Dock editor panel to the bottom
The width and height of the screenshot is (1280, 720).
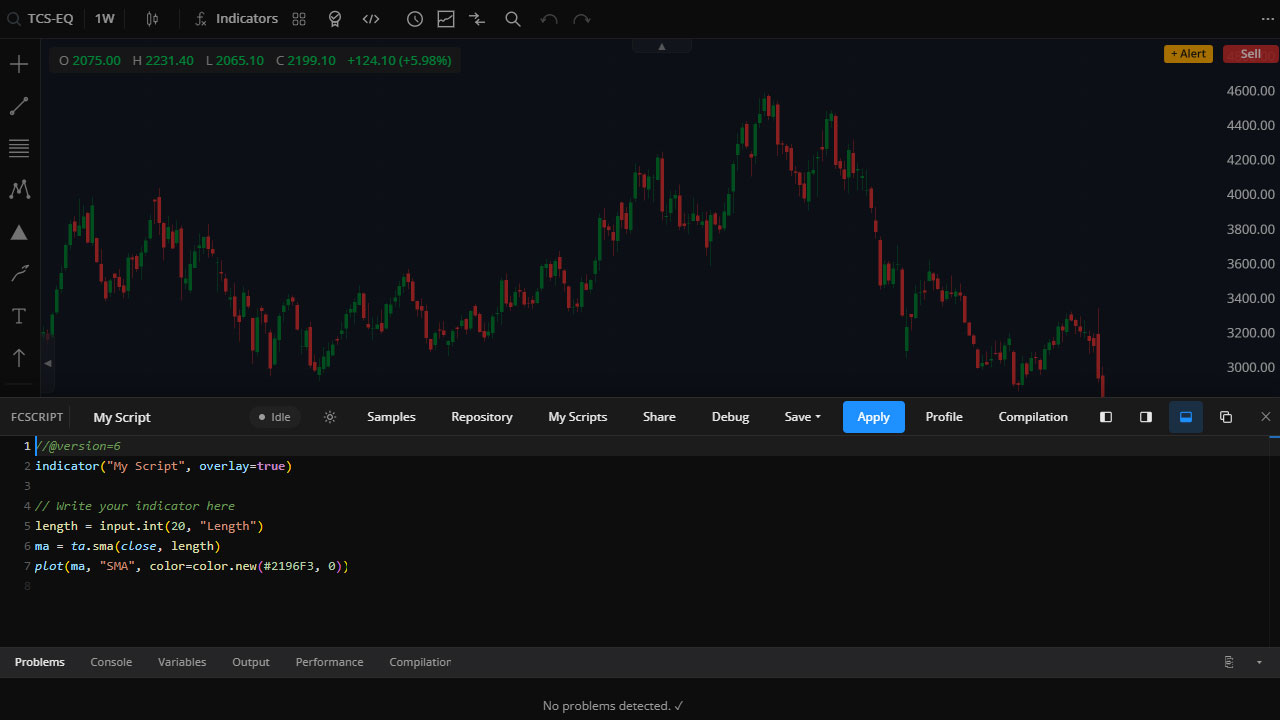point(1186,417)
